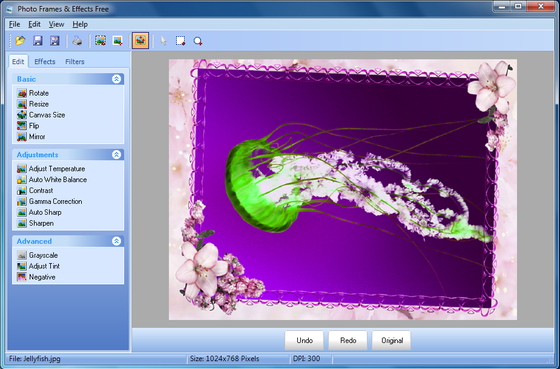Collapse the Basic section
The height and width of the screenshot is (369, 560).
[x=116, y=79]
